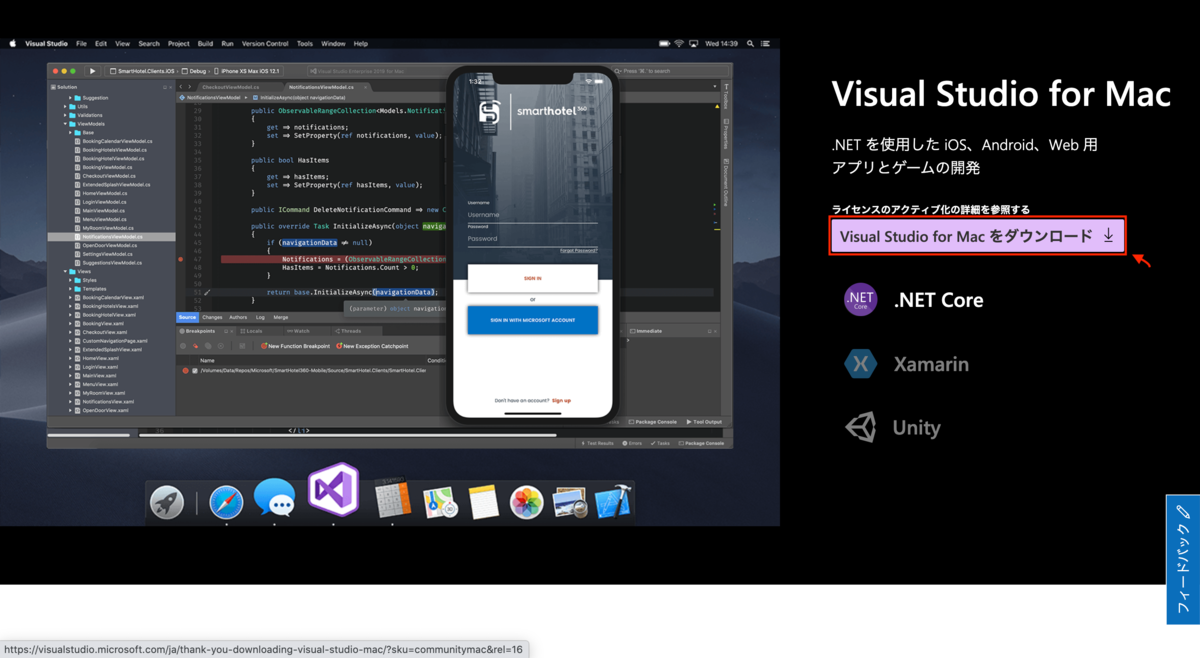Open the Edit menu in menu bar
Image resolution: width=1200 pixels, height=658 pixels.
101,44
